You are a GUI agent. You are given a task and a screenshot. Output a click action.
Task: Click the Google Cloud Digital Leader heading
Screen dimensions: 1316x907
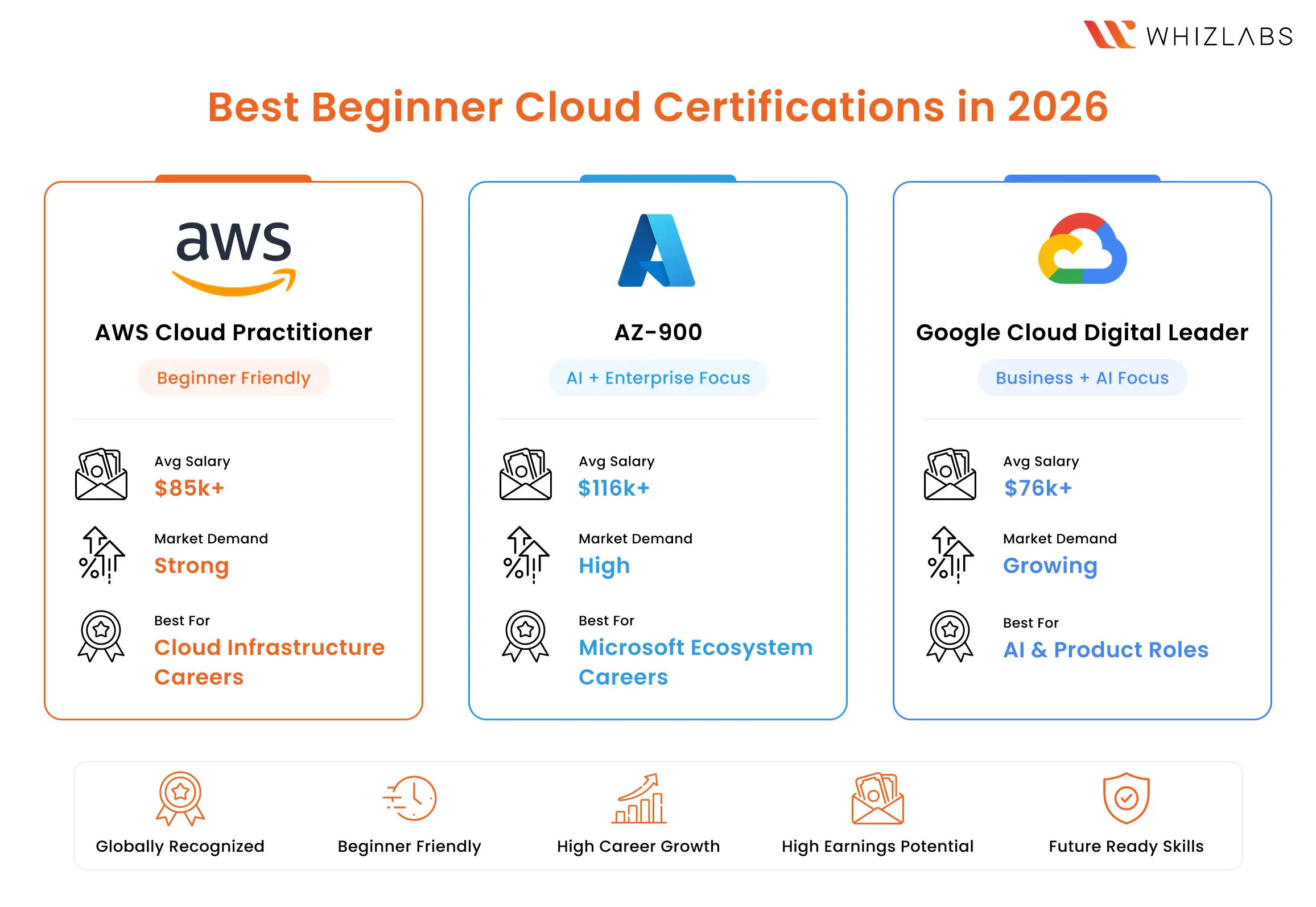[1082, 333]
